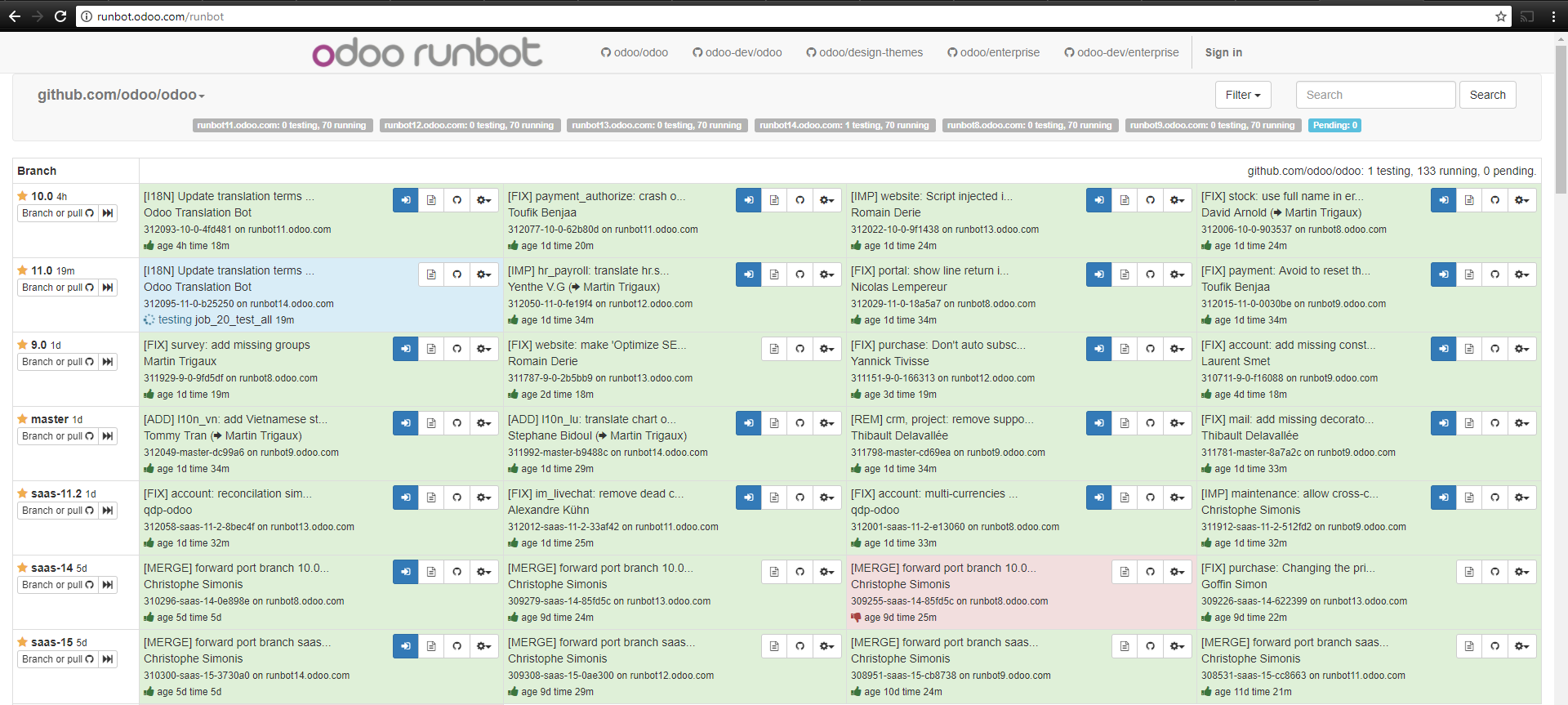This screenshot has width=1568, height=705.
Task: Skip to last build of 10.0 branch
Action: [108, 213]
